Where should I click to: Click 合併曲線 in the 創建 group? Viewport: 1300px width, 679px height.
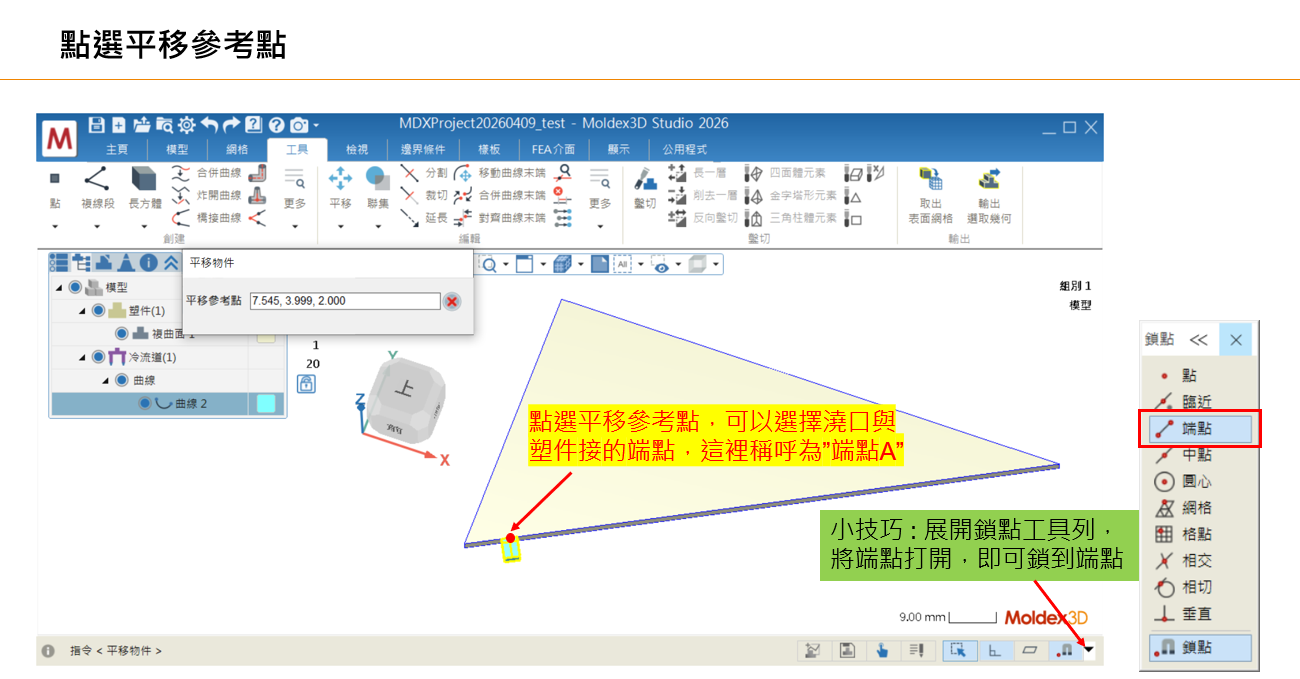point(207,172)
